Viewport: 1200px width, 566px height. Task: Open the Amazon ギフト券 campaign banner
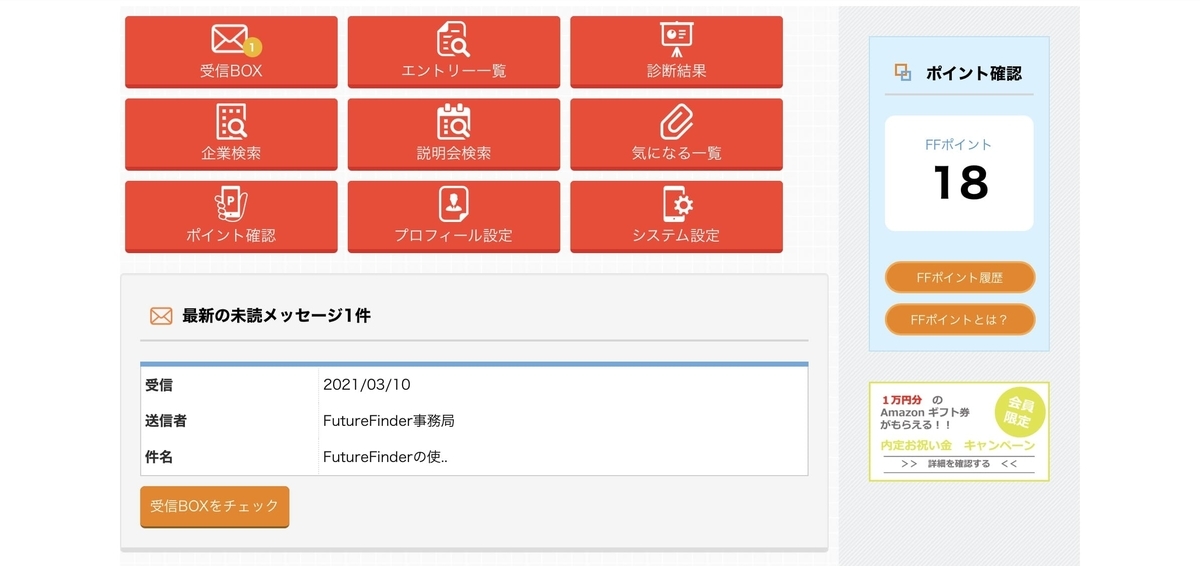959,431
